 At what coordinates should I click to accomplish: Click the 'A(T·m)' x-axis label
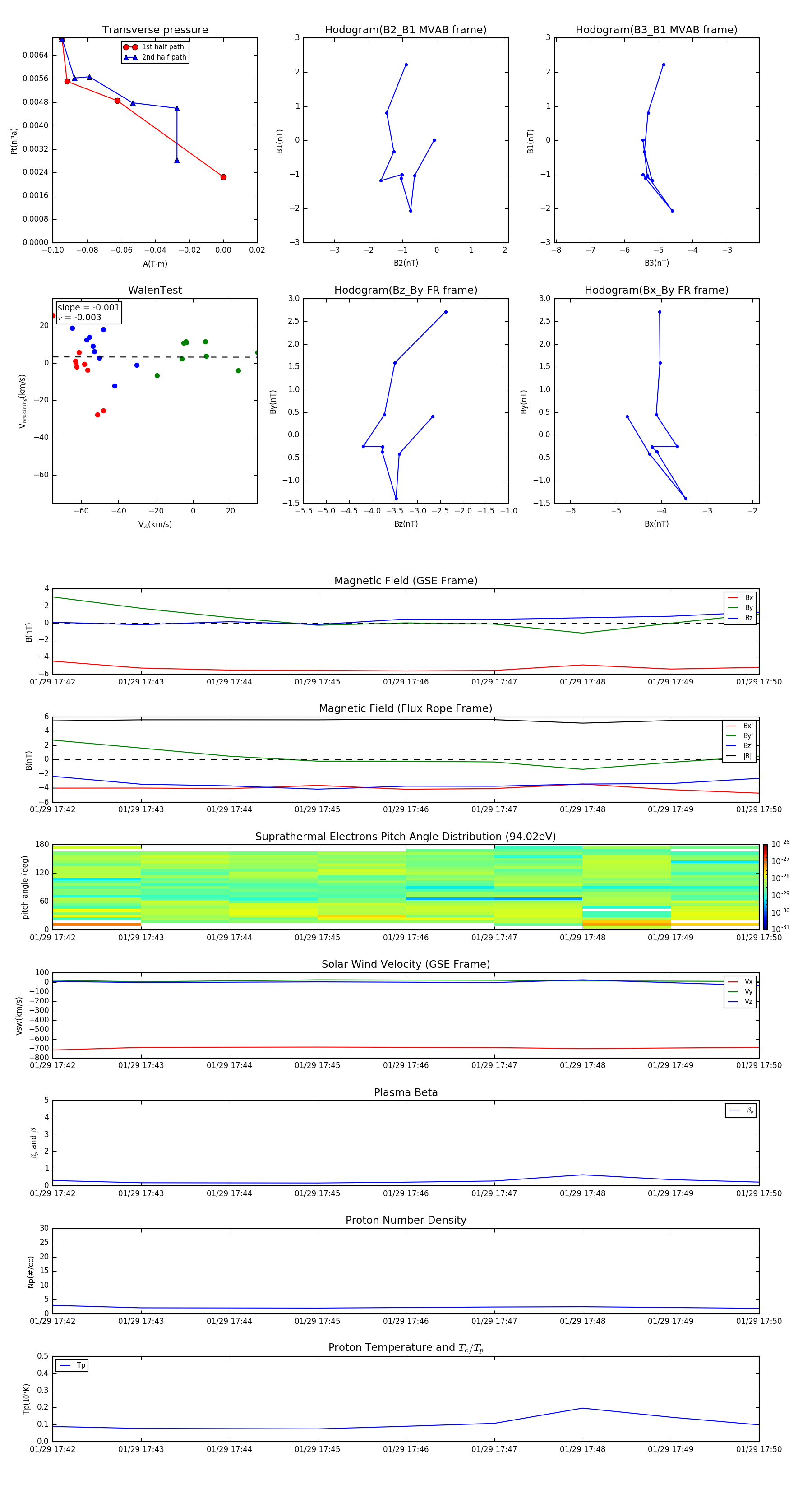155,264
